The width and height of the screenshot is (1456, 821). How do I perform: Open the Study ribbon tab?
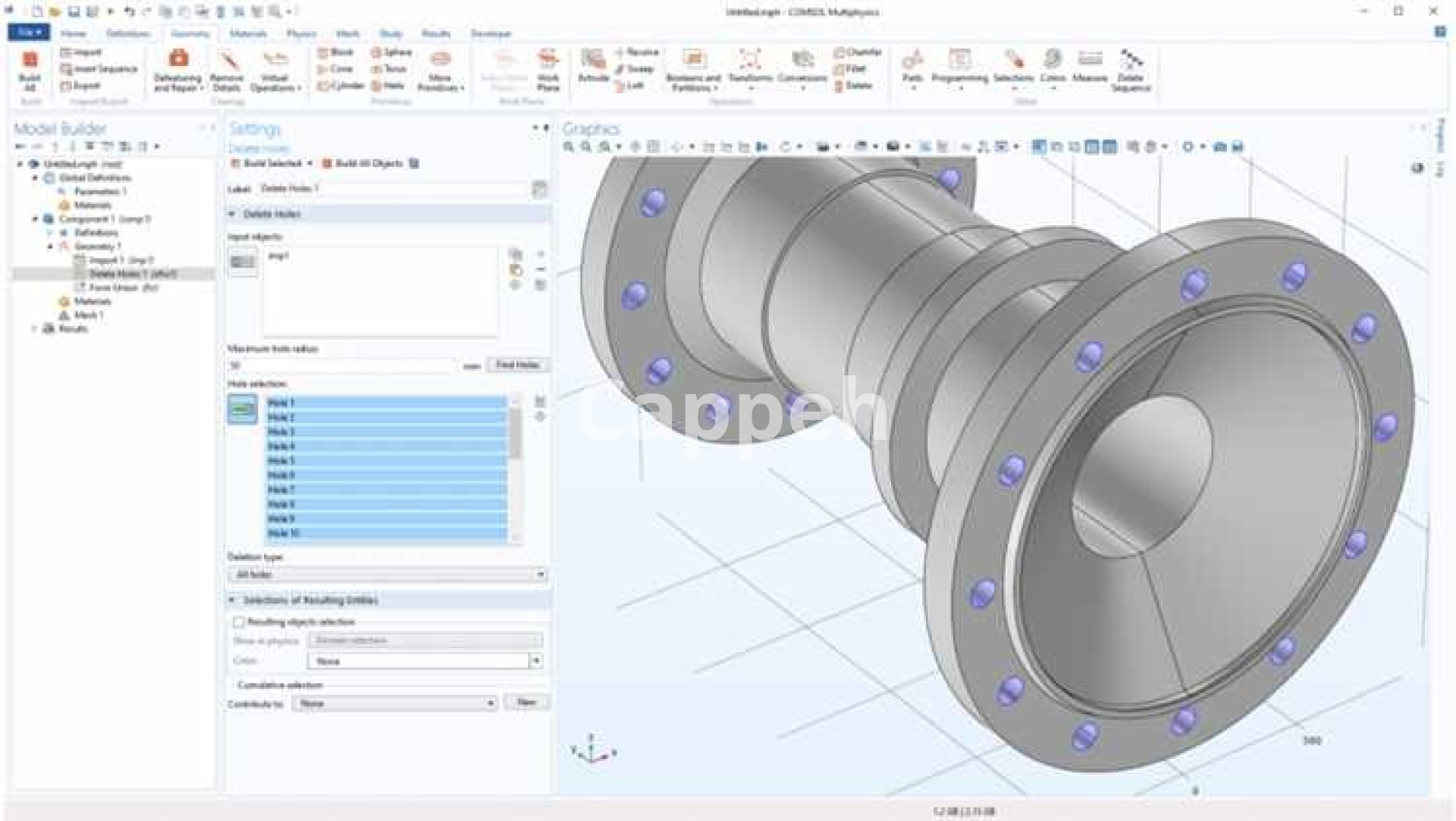[391, 33]
